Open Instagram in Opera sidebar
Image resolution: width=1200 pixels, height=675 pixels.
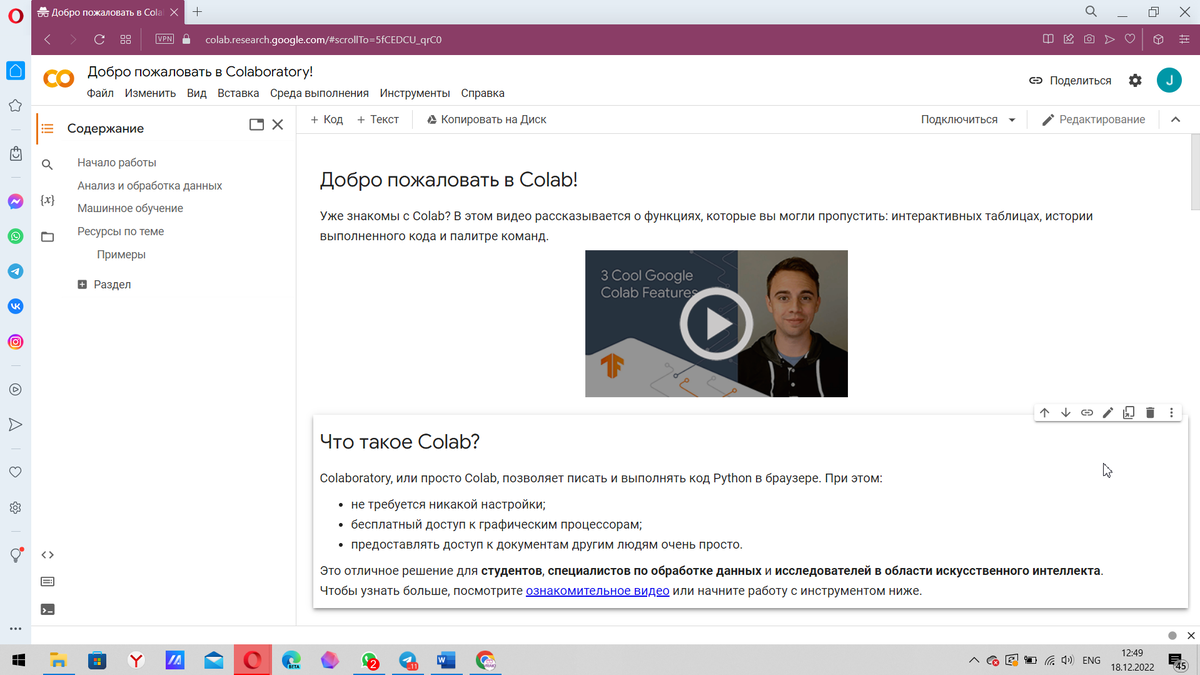tap(15, 341)
